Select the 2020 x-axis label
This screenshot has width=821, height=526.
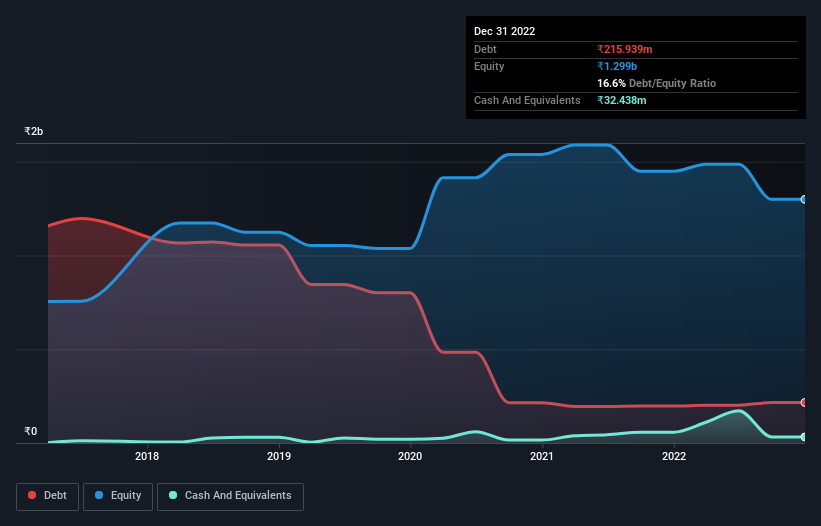[410, 456]
